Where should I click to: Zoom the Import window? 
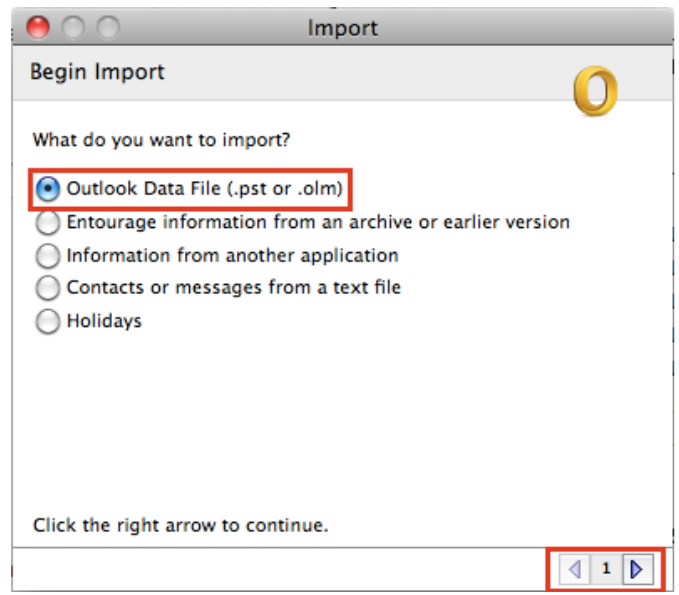tap(106, 27)
